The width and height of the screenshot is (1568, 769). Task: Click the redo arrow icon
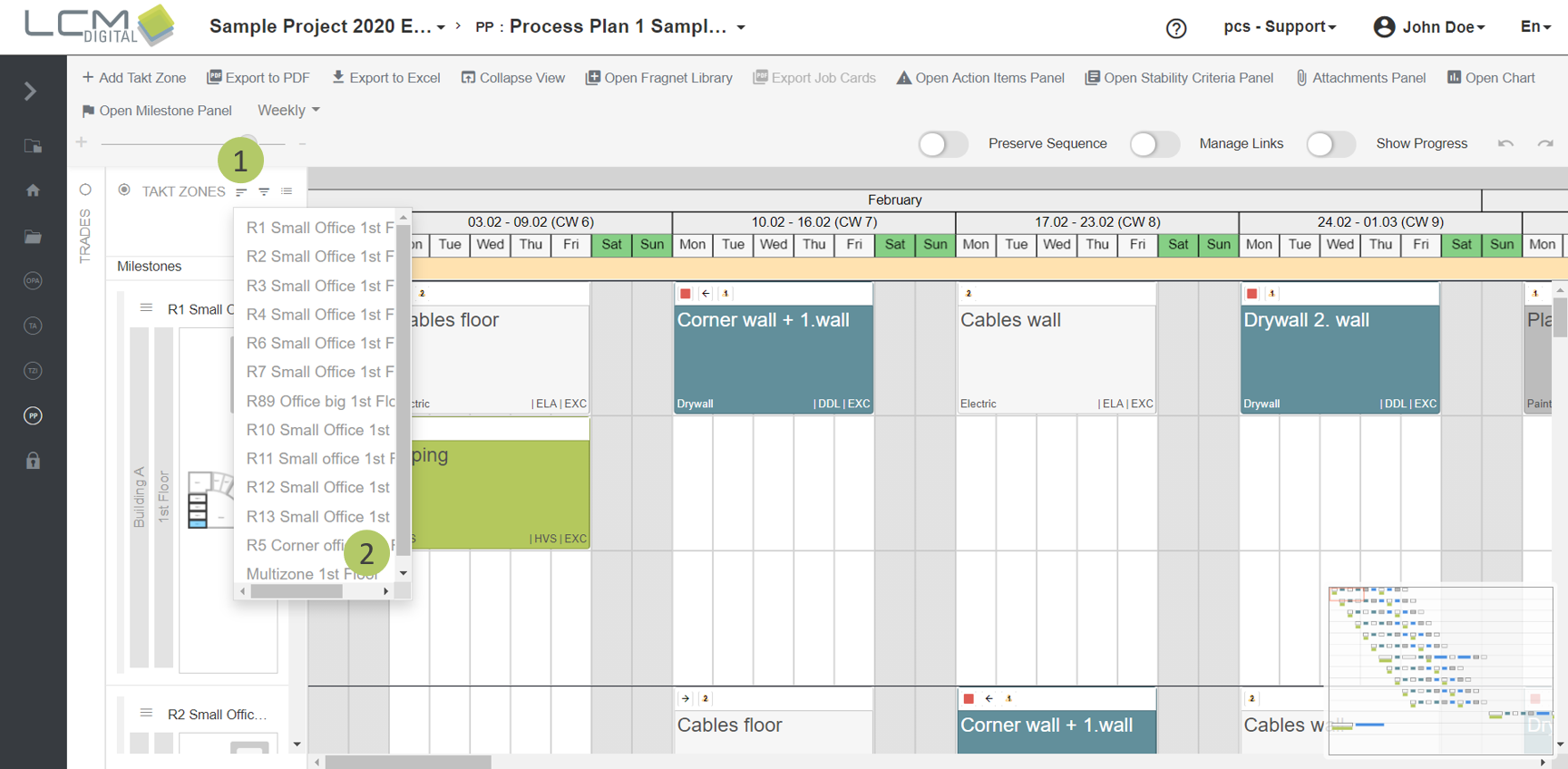pos(1545,143)
